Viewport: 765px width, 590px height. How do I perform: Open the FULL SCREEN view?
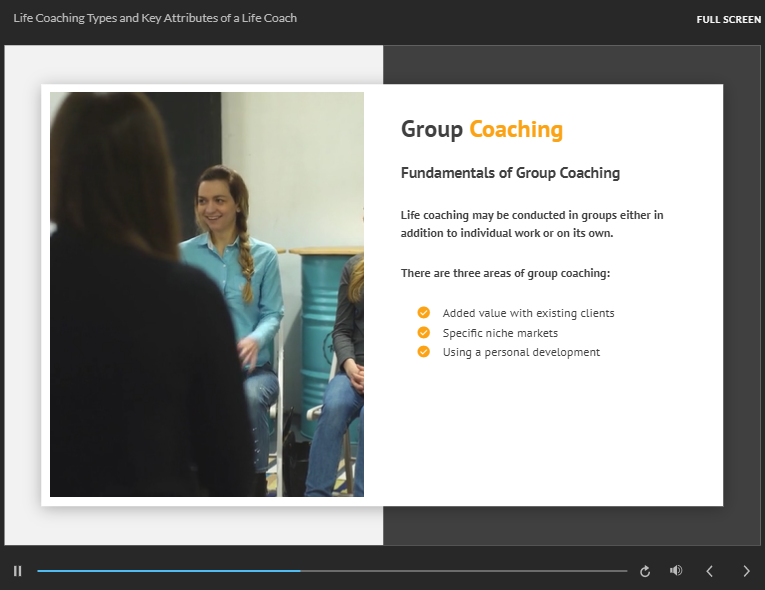click(728, 19)
